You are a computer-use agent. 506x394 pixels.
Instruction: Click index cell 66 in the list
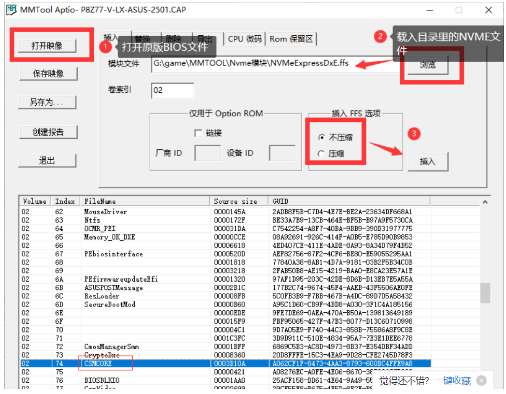click(59, 245)
